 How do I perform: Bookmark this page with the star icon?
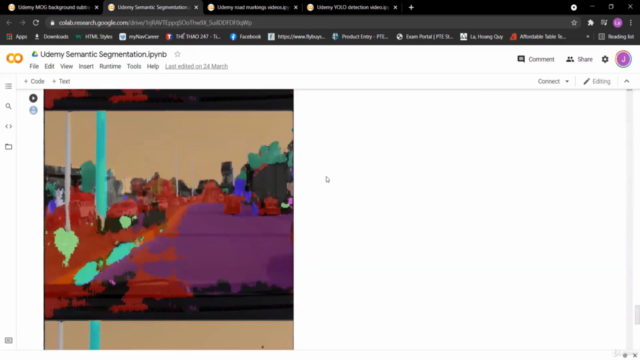click(574, 22)
